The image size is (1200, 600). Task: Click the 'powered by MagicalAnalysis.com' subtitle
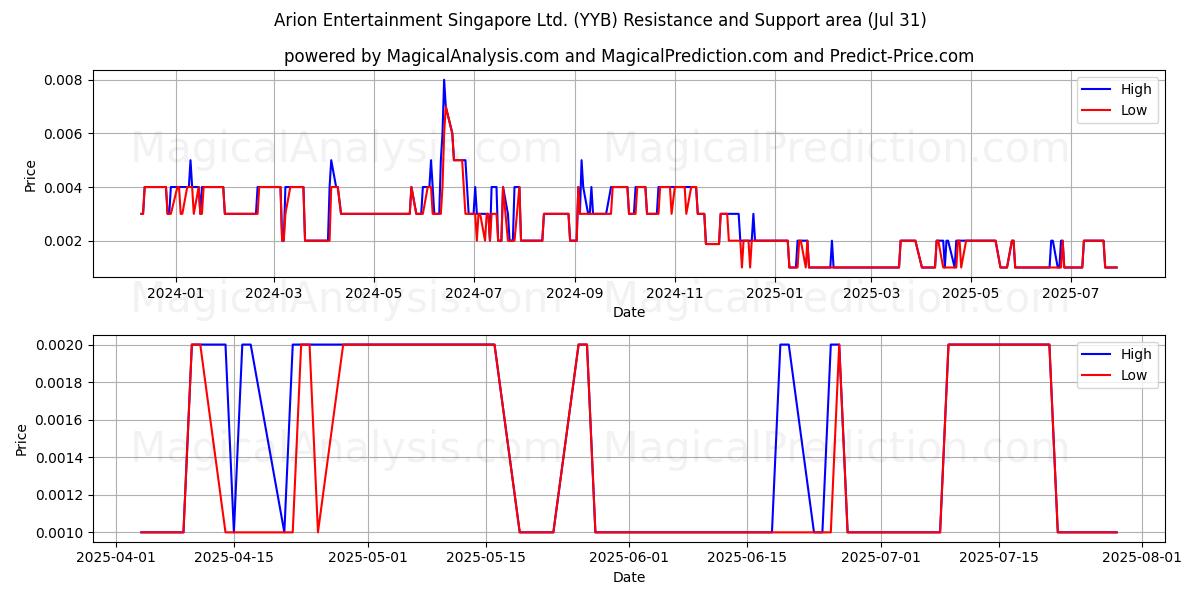coord(629,56)
